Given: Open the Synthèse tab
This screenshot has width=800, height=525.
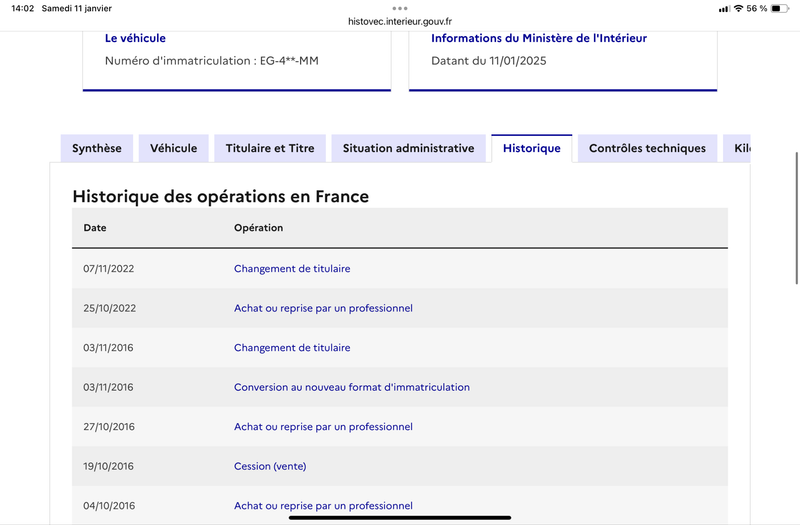Looking at the screenshot, I should click(x=97, y=148).
